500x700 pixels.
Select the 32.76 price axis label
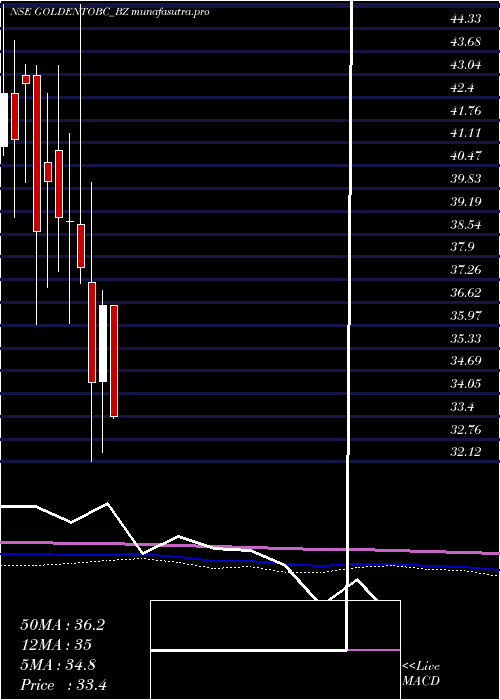[466, 429]
